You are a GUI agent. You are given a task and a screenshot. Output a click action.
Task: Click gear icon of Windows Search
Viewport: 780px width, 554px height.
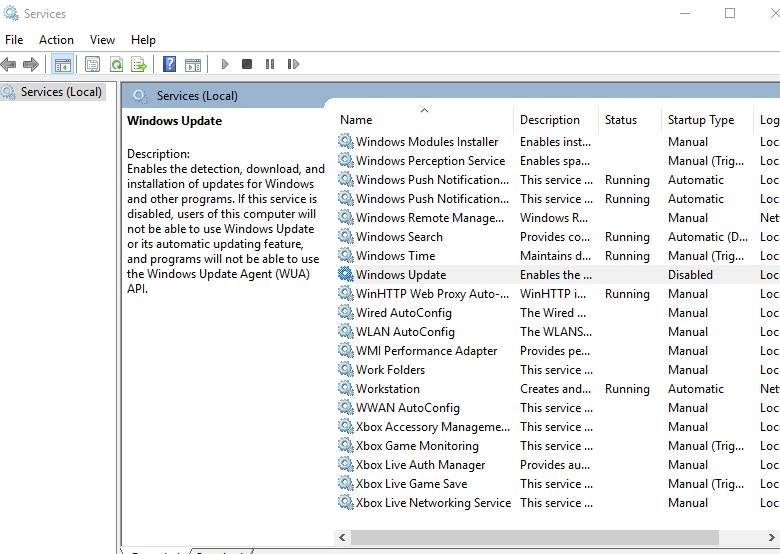click(345, 237)
